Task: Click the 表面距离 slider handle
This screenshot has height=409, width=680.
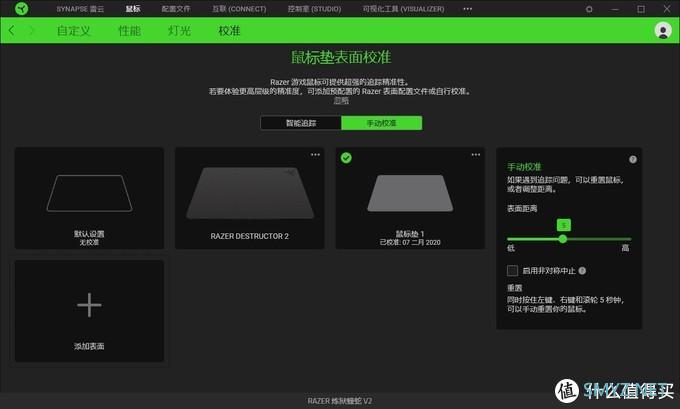Action: click(x=562, y=239)
